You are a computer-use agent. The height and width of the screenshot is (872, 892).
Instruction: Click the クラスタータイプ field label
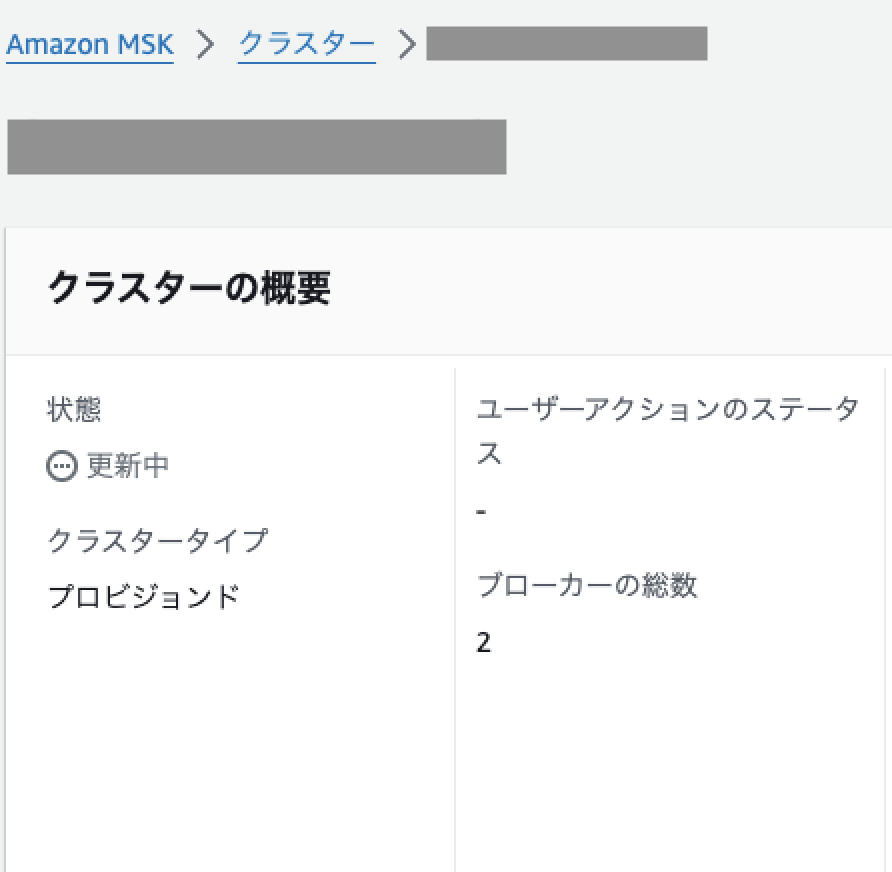(x=158, y=541)
